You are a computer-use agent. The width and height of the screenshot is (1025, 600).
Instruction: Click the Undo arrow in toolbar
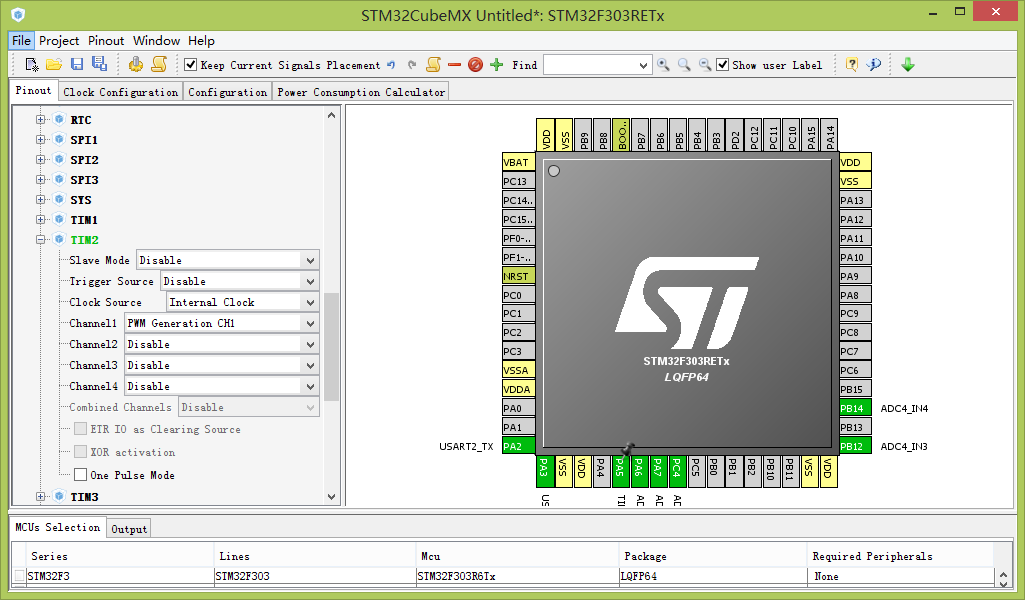coord(391,65)
